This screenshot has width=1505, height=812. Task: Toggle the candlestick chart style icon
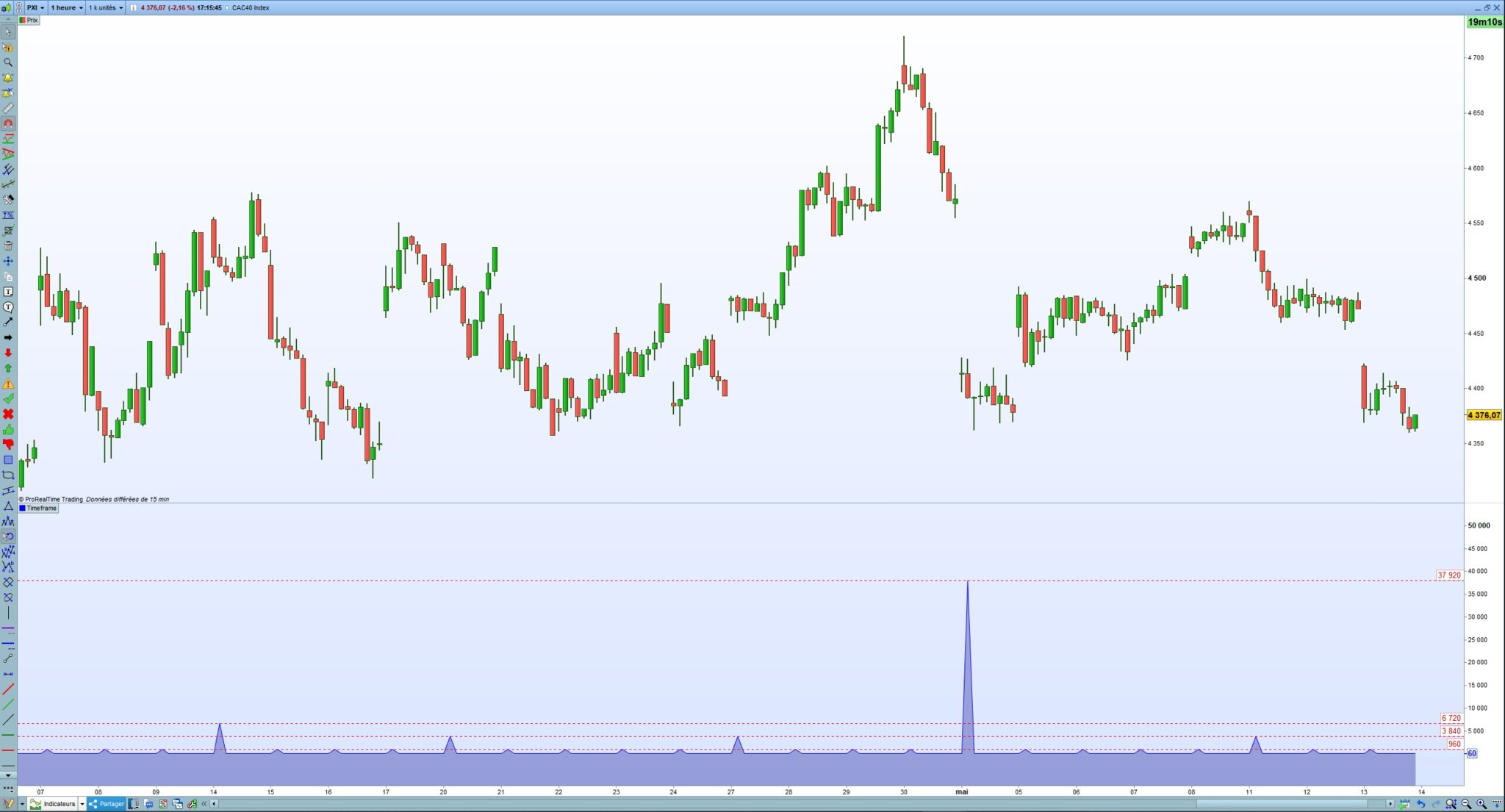pos(7,7)
